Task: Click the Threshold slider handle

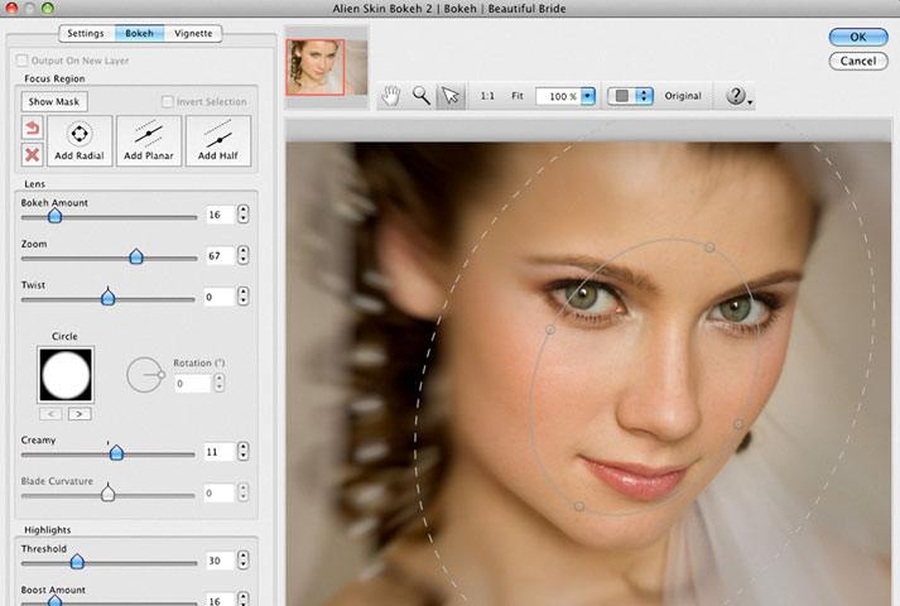Action: click(77, 561)
